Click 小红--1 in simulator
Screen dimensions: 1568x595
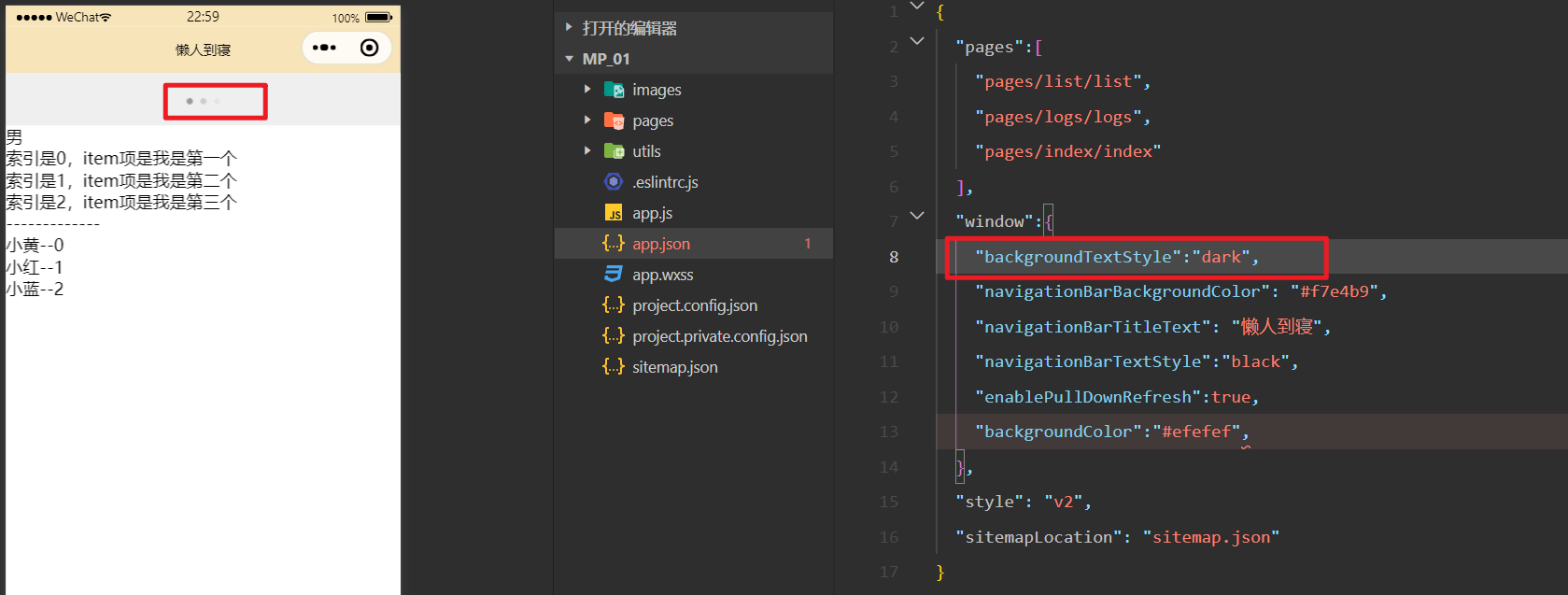click(x=35, y=267)
